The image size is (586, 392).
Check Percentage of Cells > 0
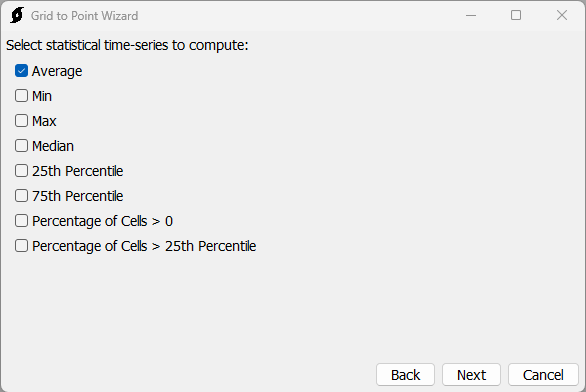tap(21, 220)
